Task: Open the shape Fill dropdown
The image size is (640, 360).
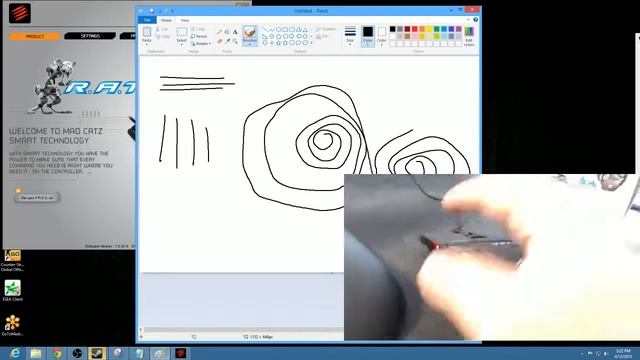Action: (x=322, y=36)
